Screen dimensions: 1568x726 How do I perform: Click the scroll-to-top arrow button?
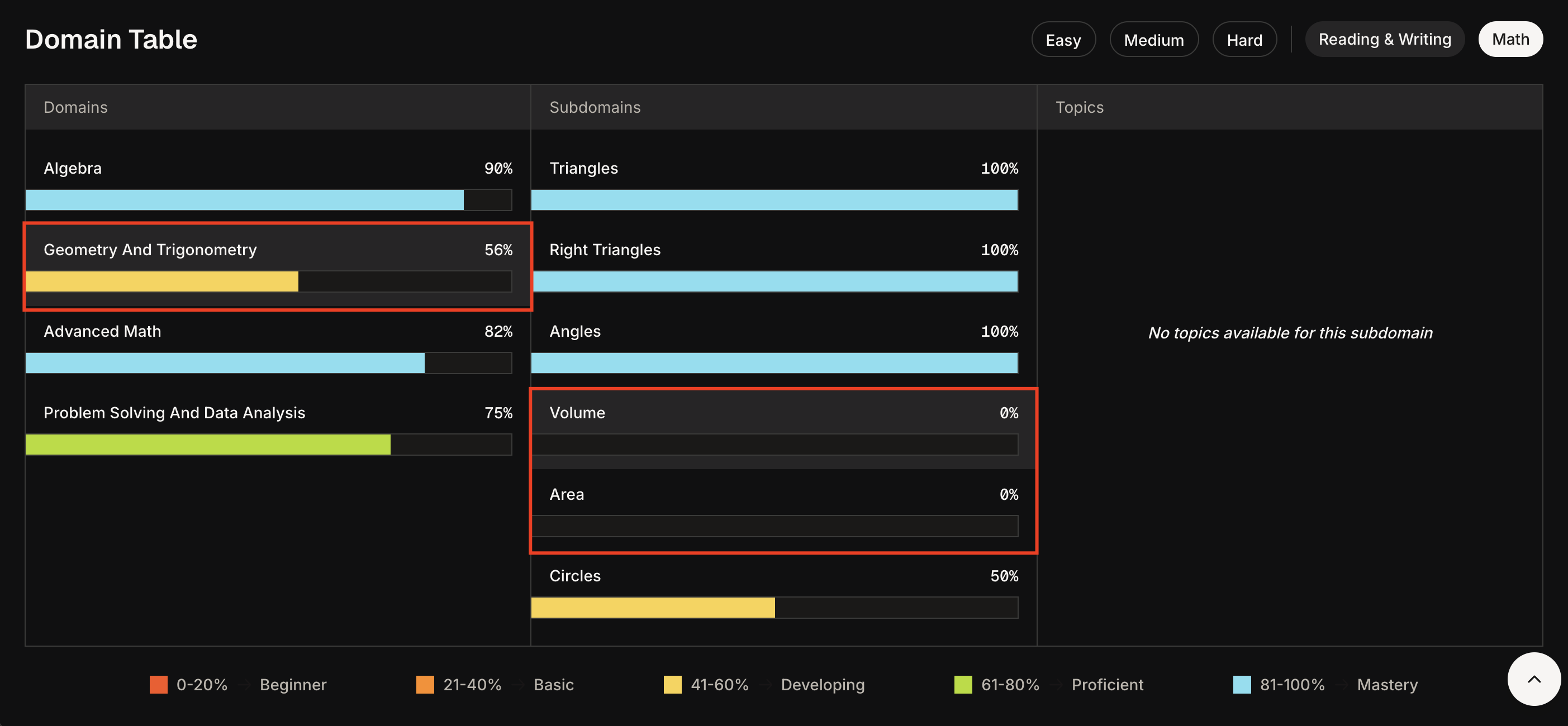tap(1533, 679)
